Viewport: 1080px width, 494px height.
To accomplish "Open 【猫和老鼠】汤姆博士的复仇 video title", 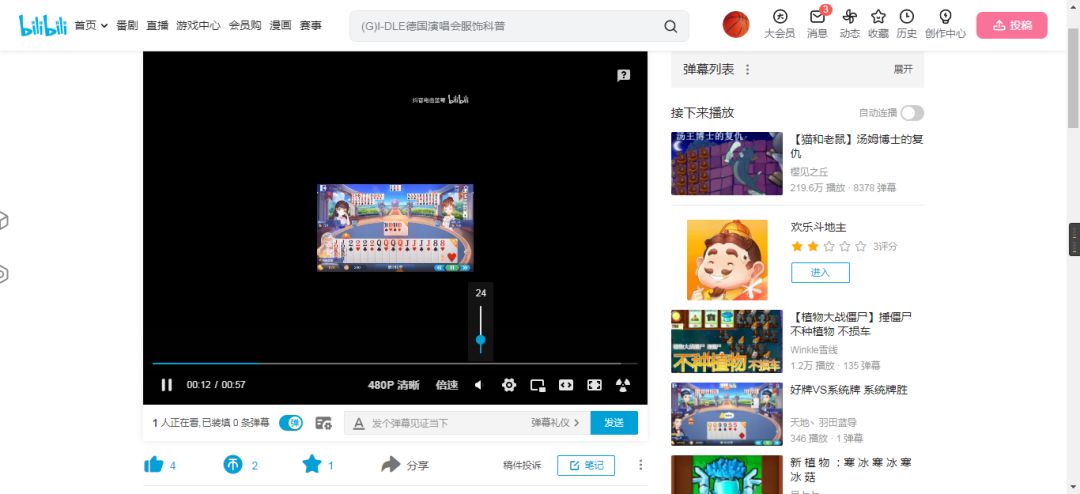I will (857, 146).
